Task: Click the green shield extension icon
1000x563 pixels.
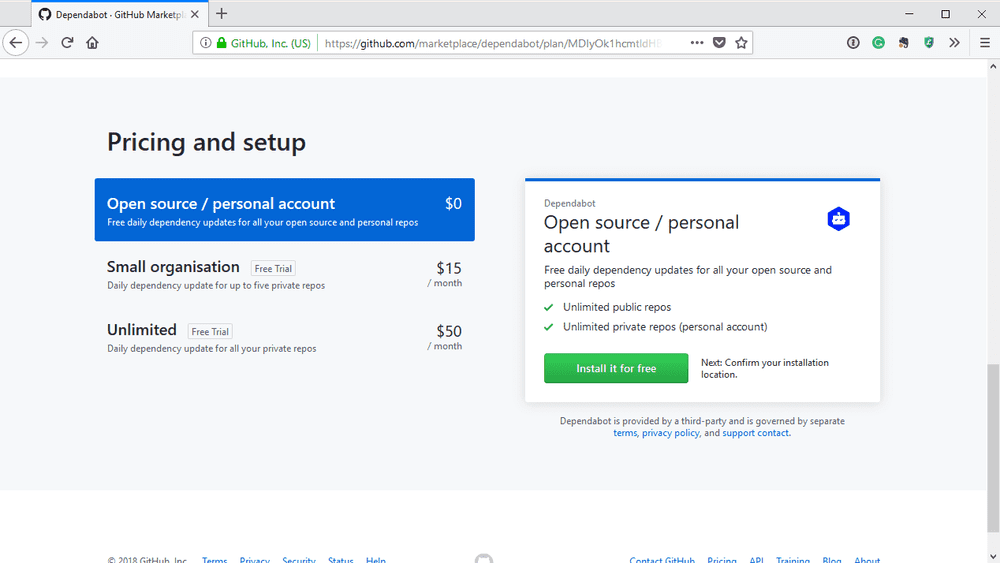Action: 929,43
